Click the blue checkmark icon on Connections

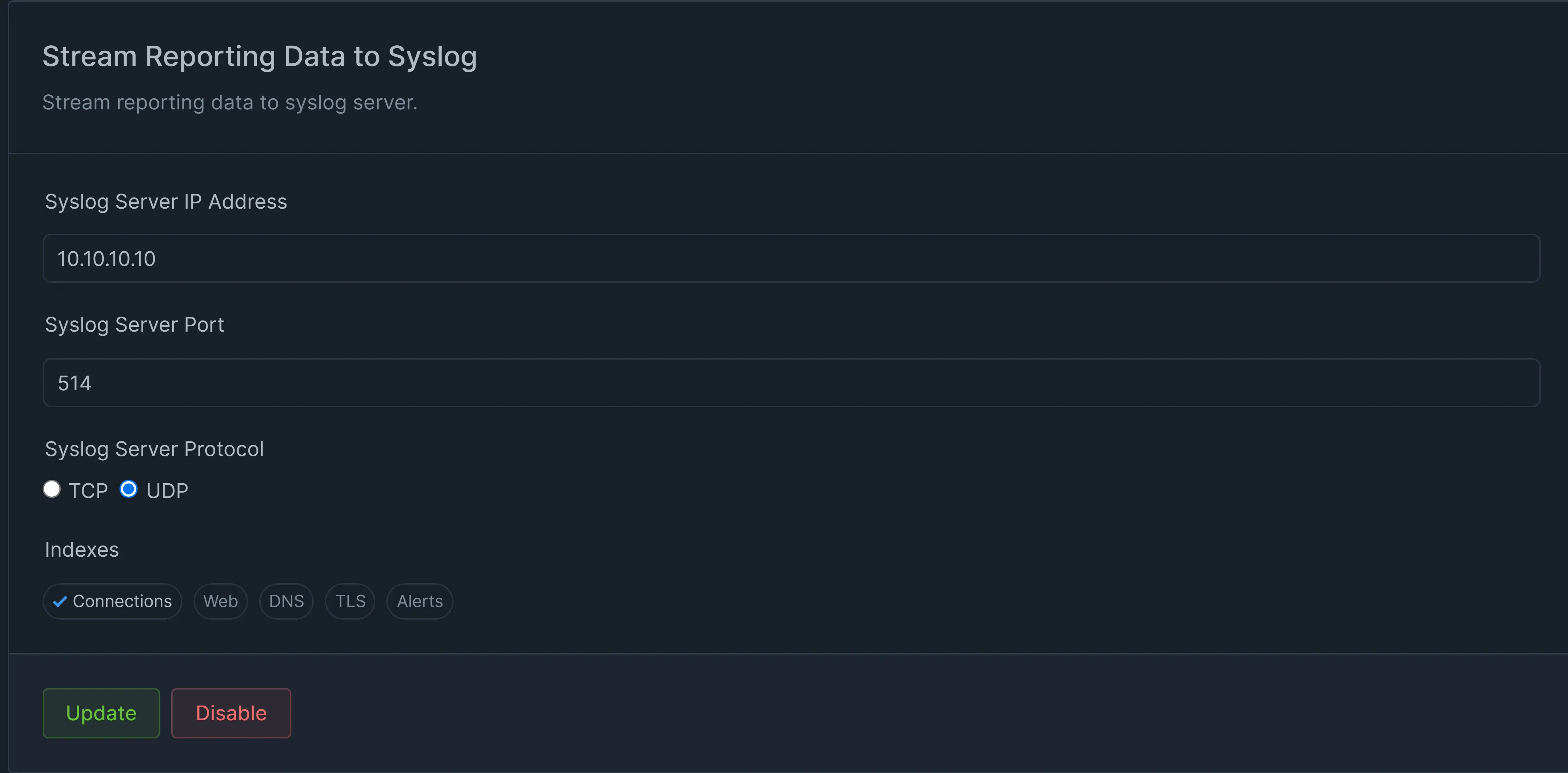(x=60, y=602)
